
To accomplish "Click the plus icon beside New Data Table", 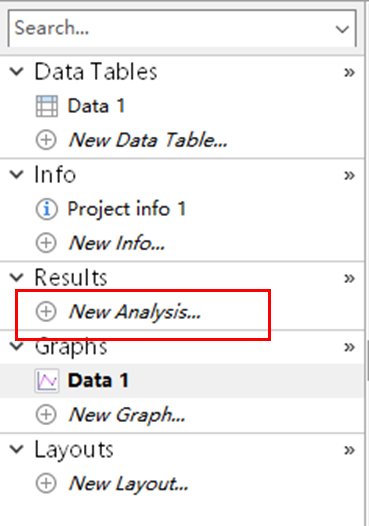I will tap(46, 140).
